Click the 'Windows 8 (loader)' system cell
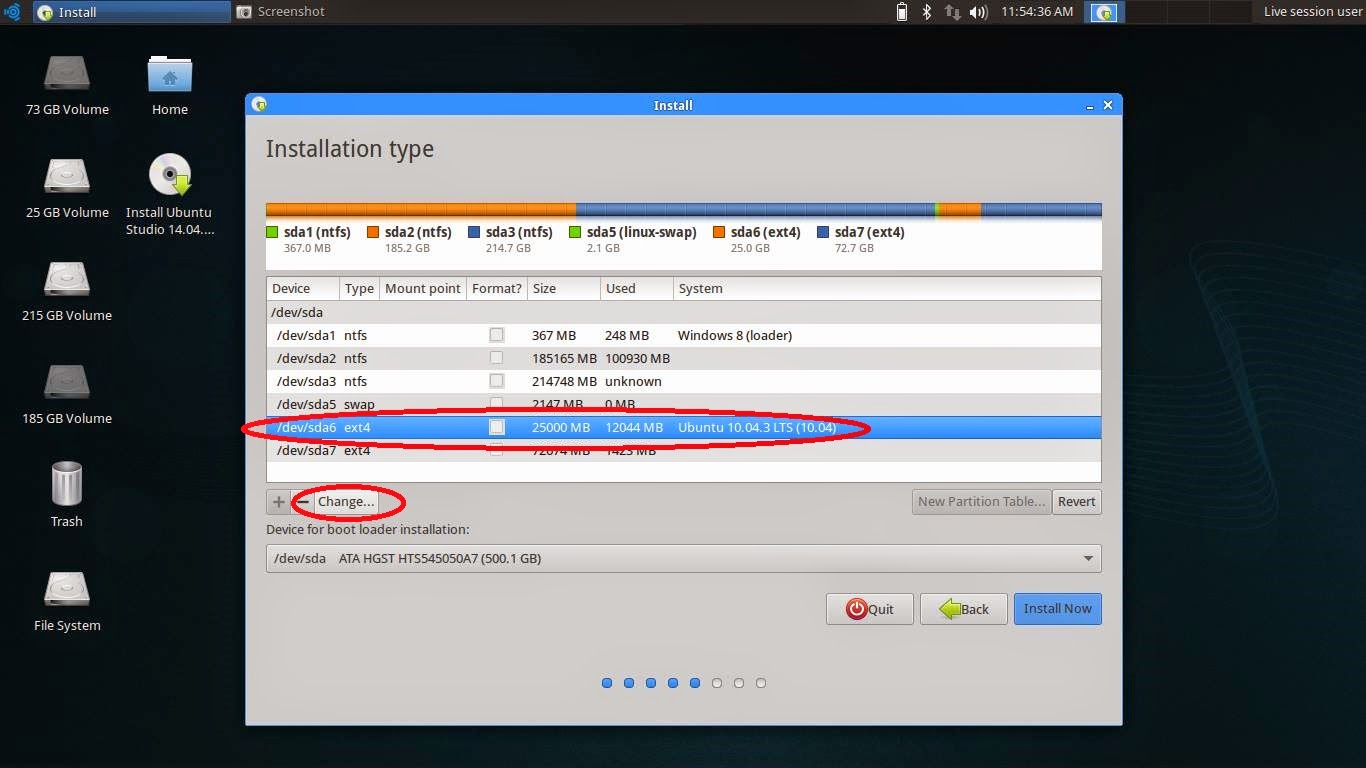The image size is (1366, 768). click(x=735, y=335)
